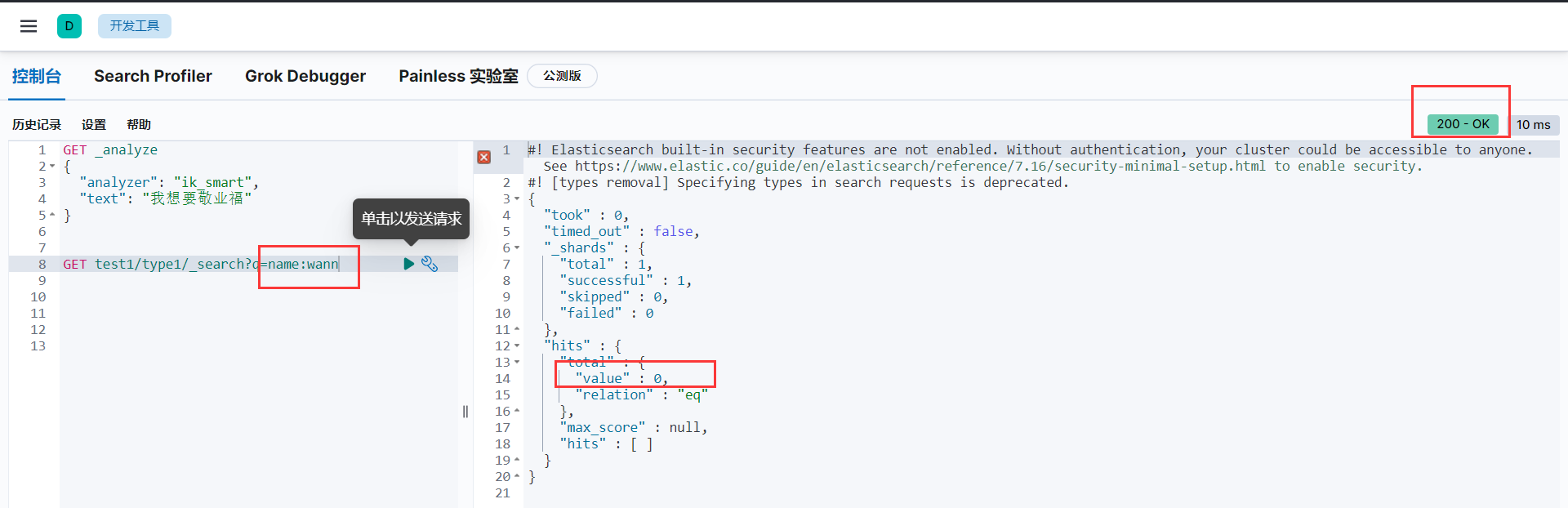This screenshot has height=508, width=1568.
Task: Toggle the fold arrow at editor line 5
Action: [53, 216]
